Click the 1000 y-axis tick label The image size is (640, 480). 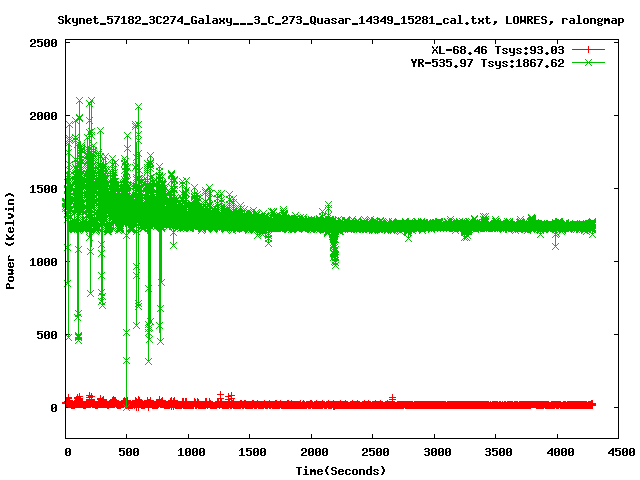pyautogui.click(x=43, y=262)
